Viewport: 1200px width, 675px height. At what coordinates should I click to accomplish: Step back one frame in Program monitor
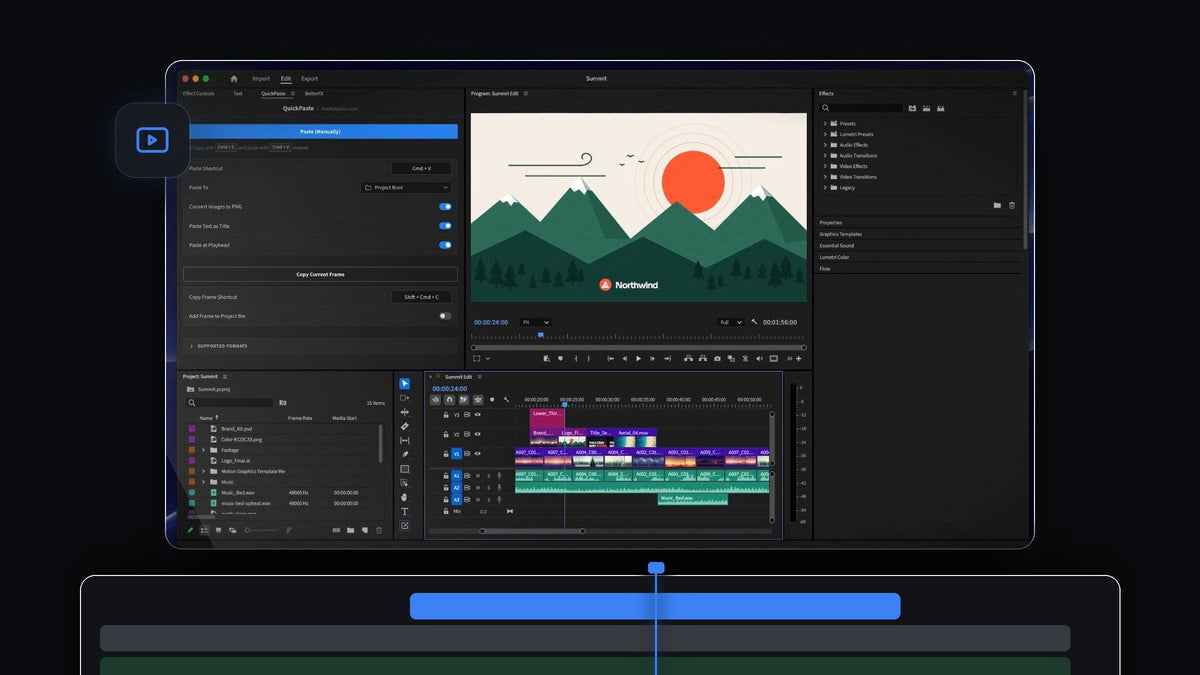click(625, 359)
